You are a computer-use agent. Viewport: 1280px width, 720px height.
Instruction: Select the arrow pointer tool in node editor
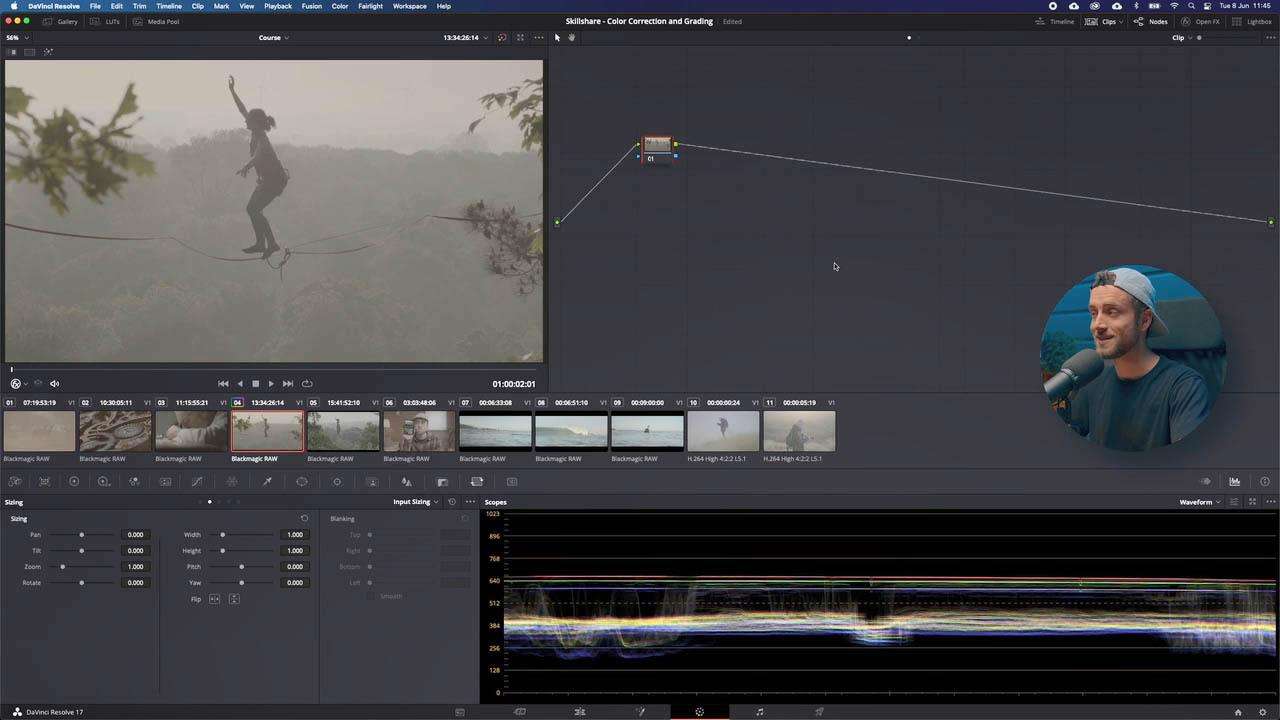pos(558,38)
